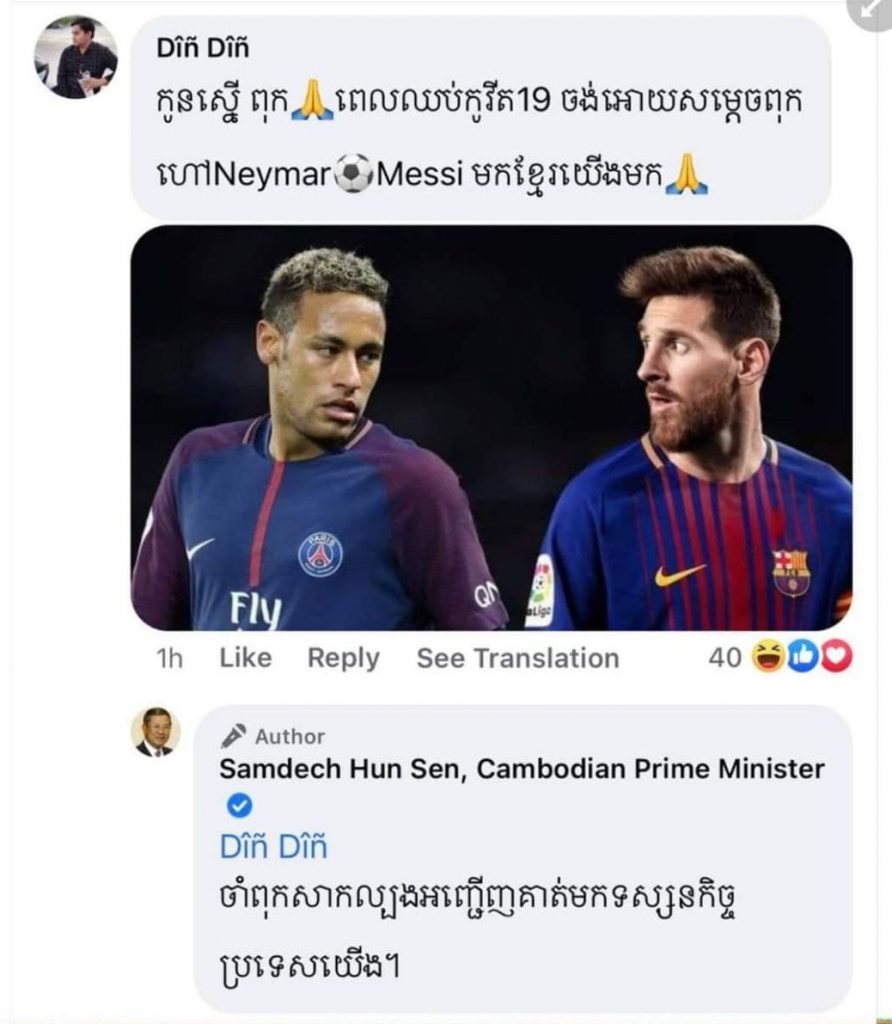This screenshot has width=892, height=1024.
Task: Click the 1h comment timestamp
Action: coord(170,658)
